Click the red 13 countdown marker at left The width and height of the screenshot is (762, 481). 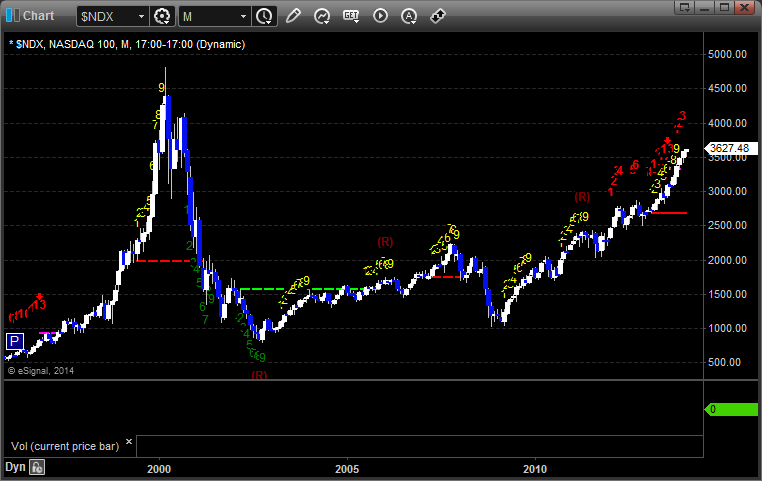(x=40, y=305)
